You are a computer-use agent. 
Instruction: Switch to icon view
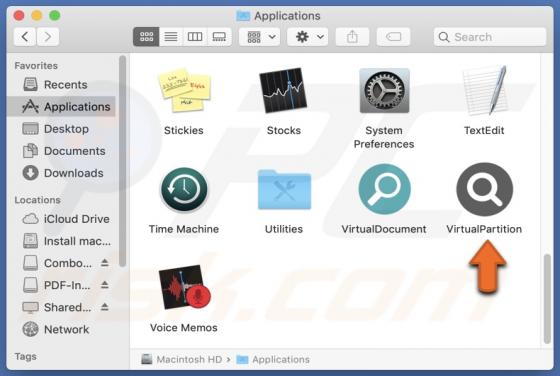(x=146, y=37)
